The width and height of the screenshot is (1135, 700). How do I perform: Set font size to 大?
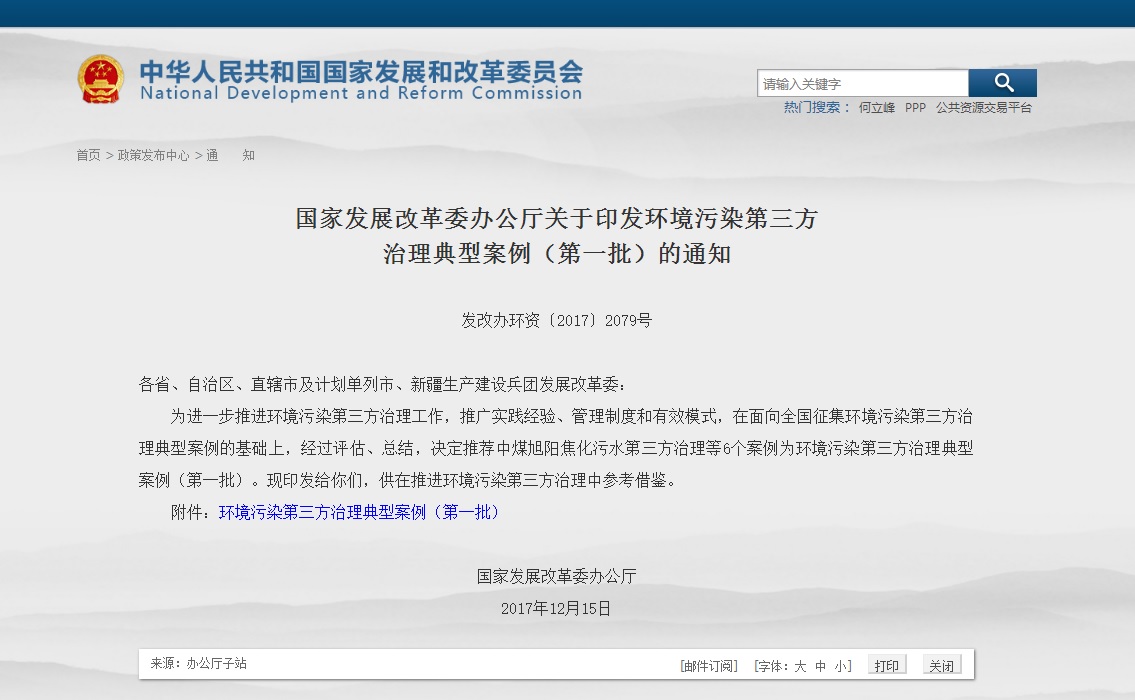click(x=800, y=666)
